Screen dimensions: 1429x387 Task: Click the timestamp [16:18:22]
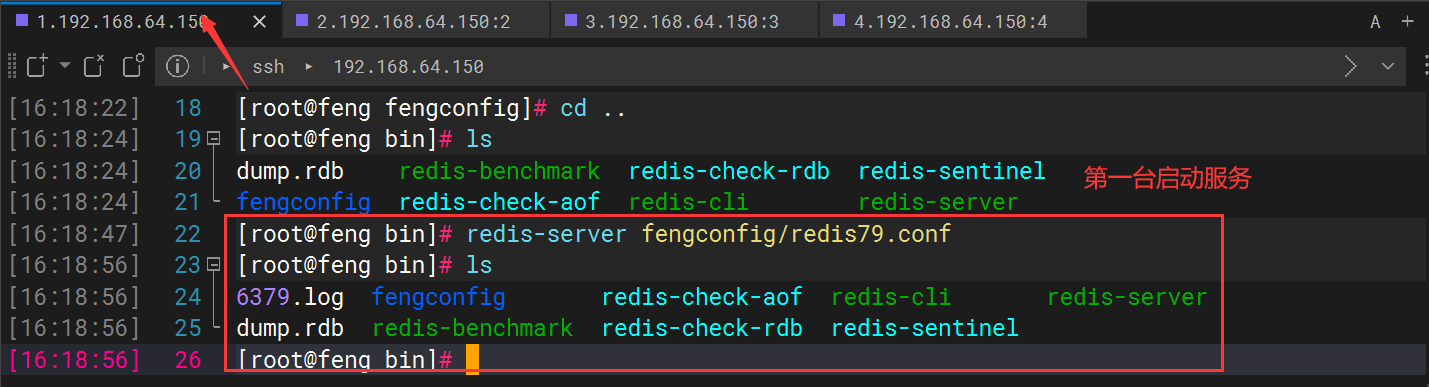point(75,108)
